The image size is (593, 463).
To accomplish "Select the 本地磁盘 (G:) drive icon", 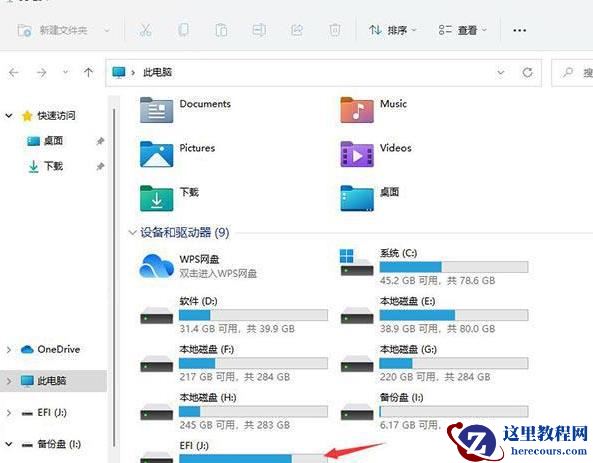I will (357, 363).
